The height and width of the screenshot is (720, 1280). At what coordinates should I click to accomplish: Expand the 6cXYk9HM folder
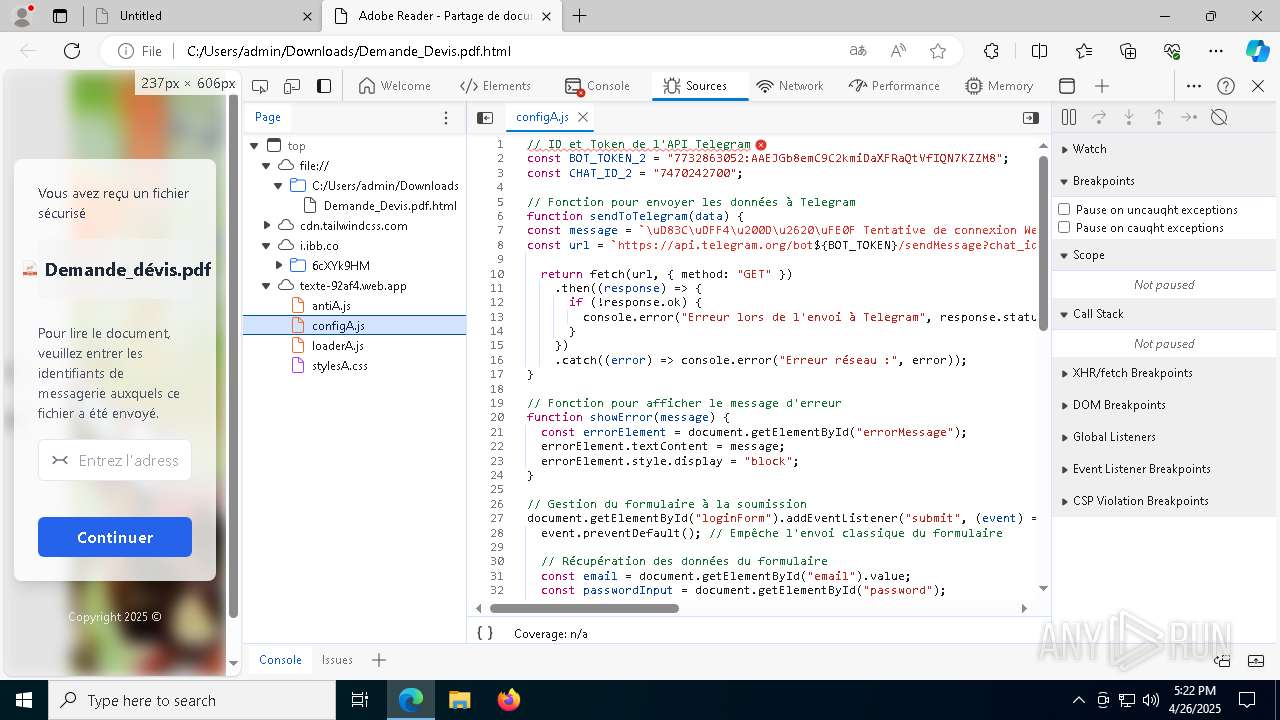(x=279, y=266)
